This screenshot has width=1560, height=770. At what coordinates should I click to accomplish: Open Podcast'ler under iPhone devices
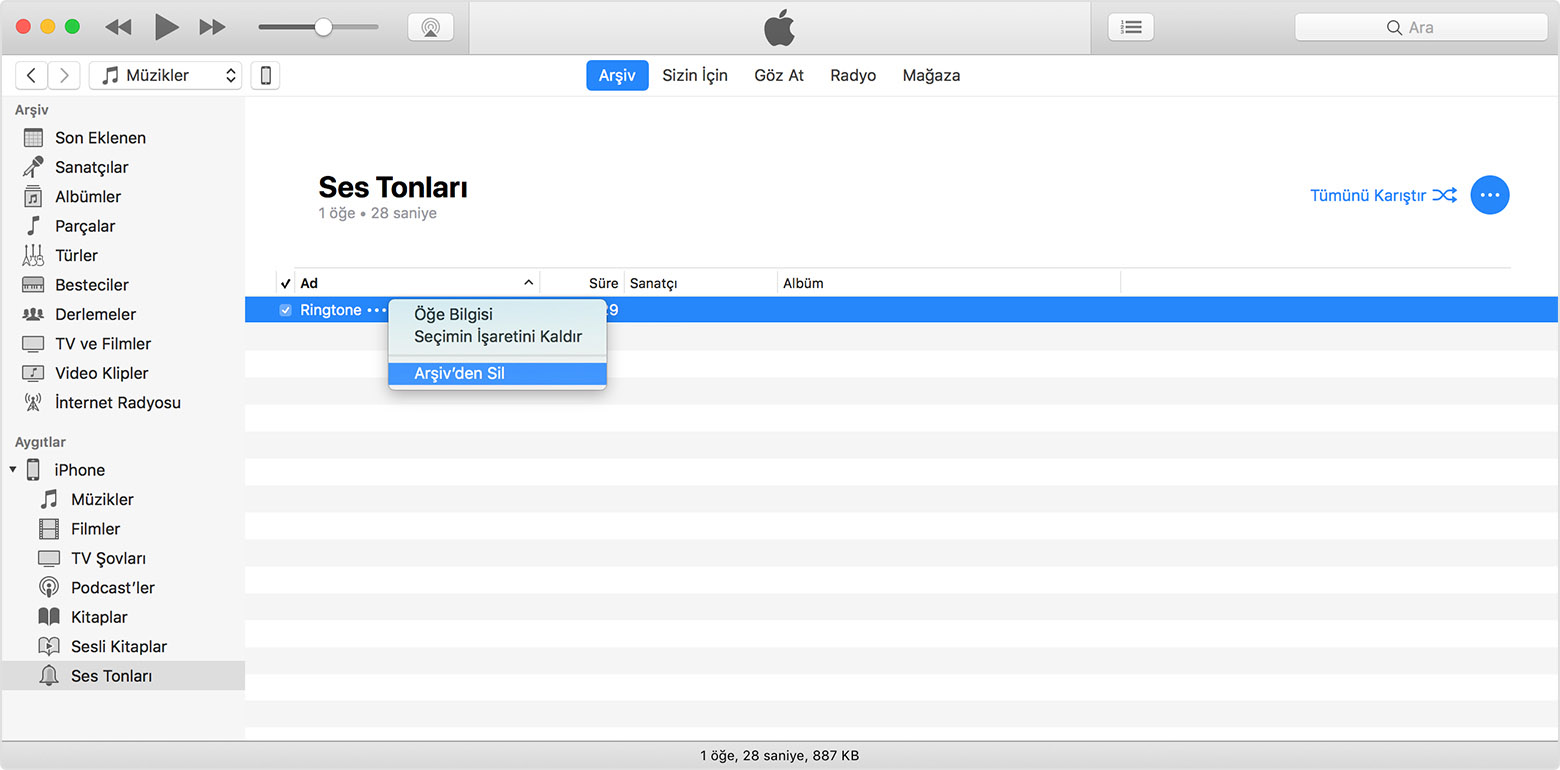[112, 588]
